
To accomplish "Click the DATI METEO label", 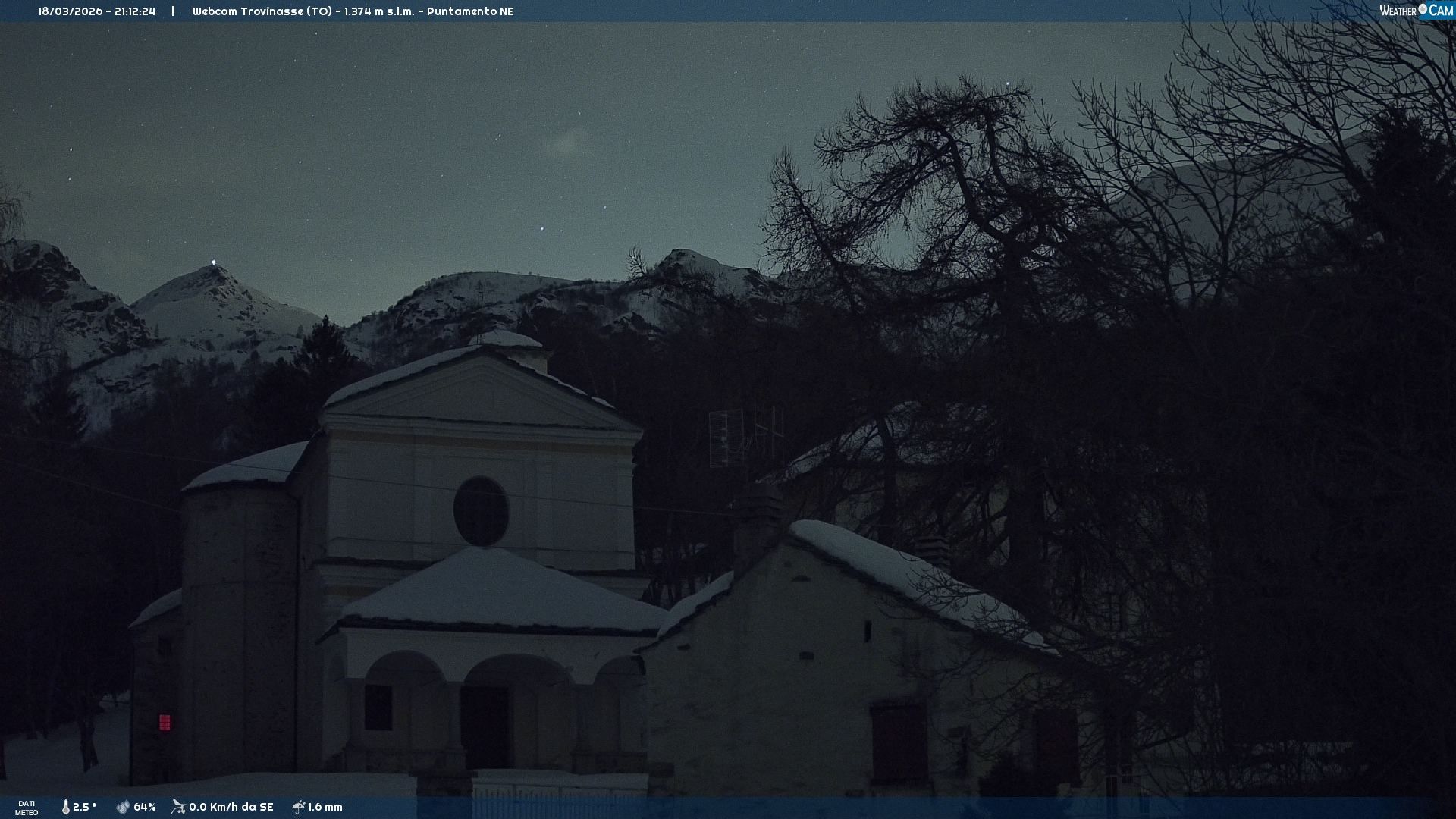I will (27, 808).
